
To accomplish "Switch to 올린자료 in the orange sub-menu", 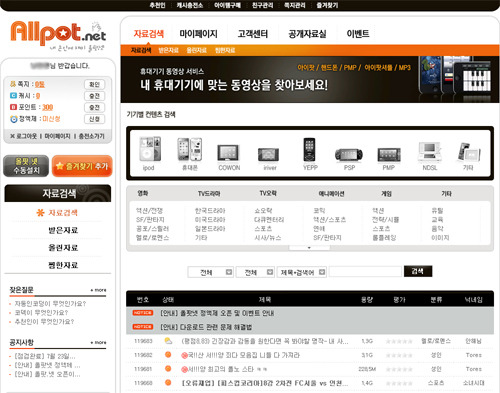I will [197, 50].
